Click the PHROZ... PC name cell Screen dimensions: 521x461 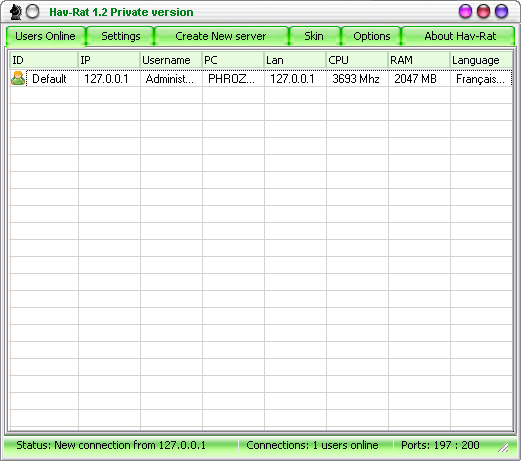231,79
